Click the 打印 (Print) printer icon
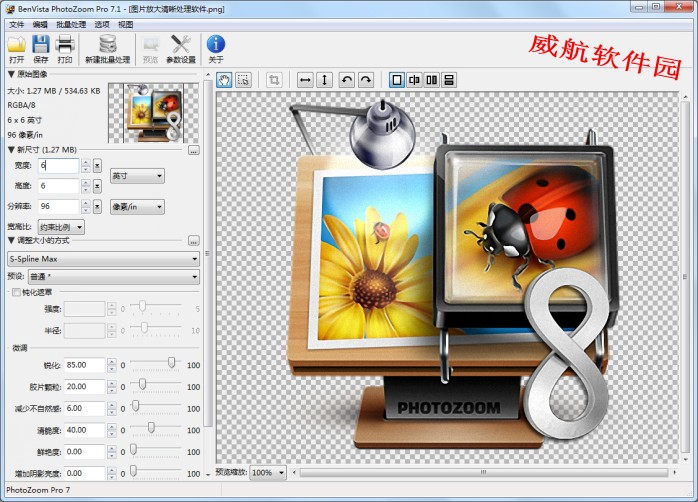Screen dimensions: 698x502 coord(65,45)
